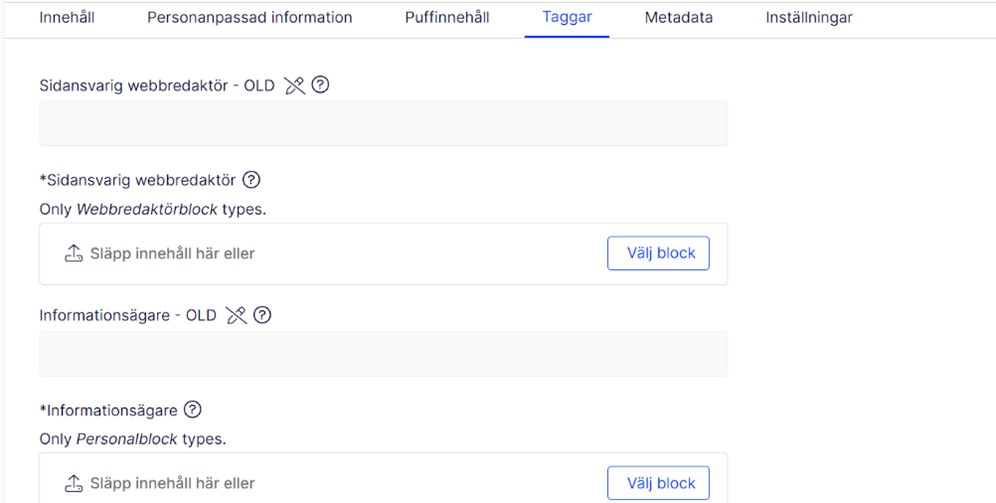
Task: Go to the Metadata tab
Action: (678, 18)
